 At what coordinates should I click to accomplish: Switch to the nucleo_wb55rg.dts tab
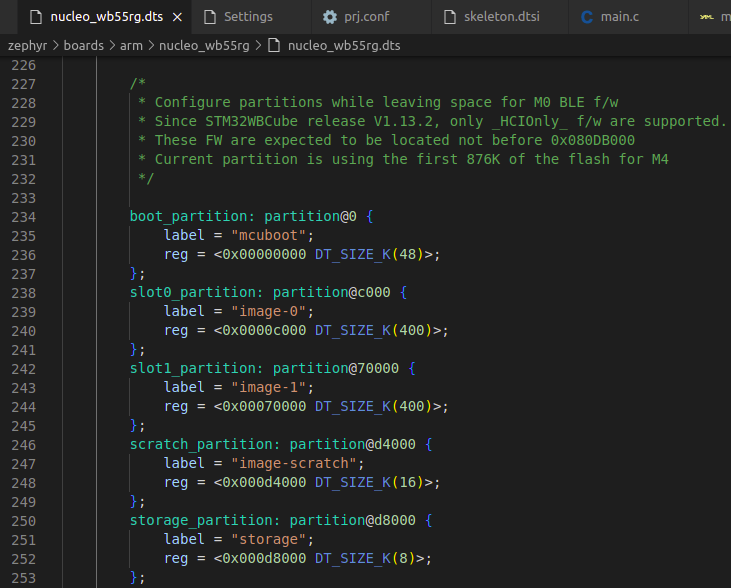pyautogui.click(x=104, y=17)
